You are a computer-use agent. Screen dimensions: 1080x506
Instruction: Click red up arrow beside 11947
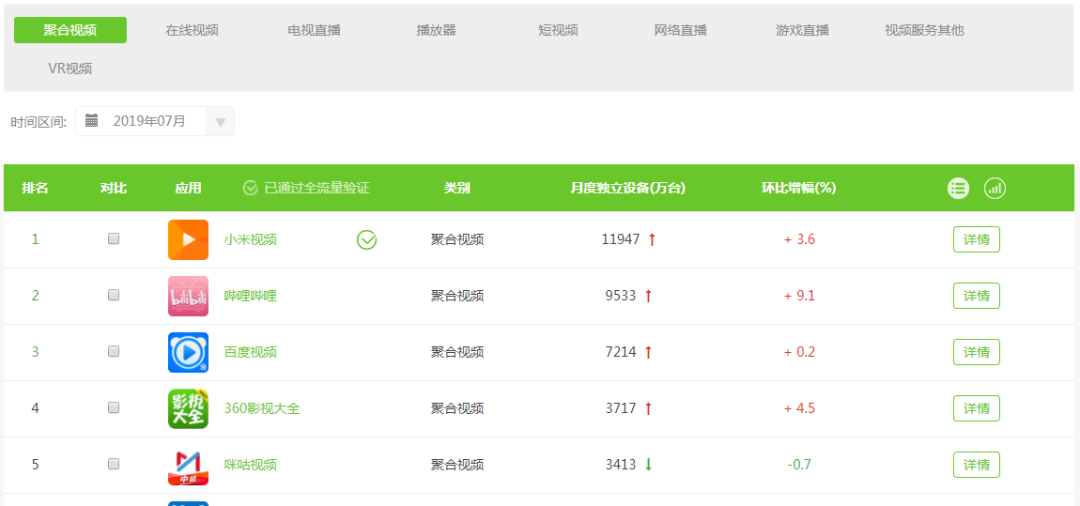(x=652, y=240)
